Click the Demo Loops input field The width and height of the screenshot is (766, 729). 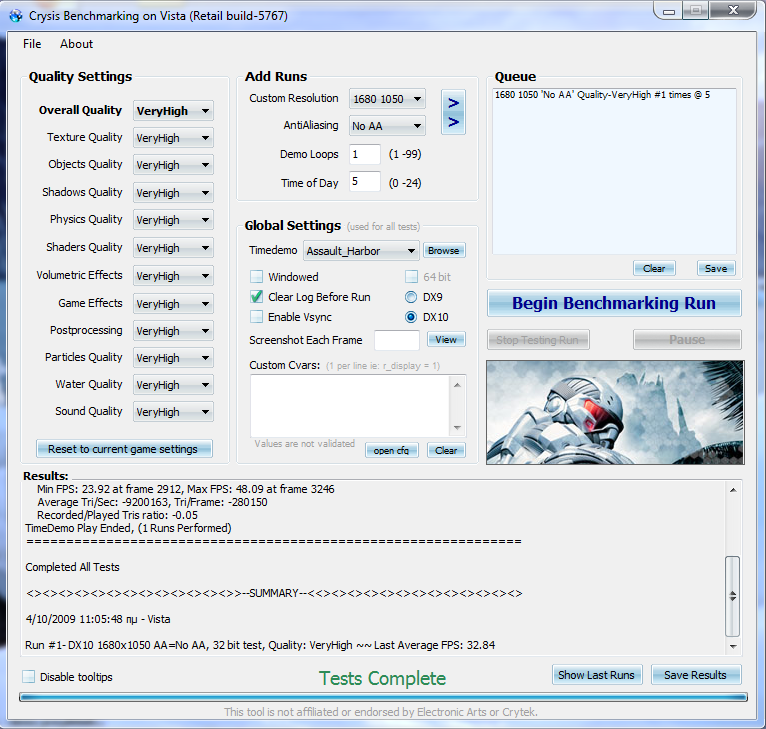click(x=364, y=154)
